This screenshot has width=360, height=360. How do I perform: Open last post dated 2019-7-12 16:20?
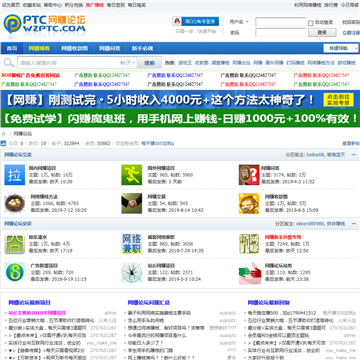tap(68, 210)
